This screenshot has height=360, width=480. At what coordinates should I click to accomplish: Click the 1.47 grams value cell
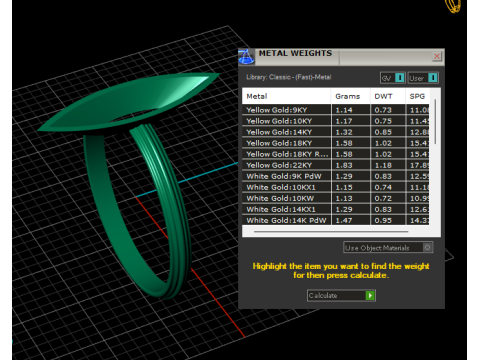[351, 220]
